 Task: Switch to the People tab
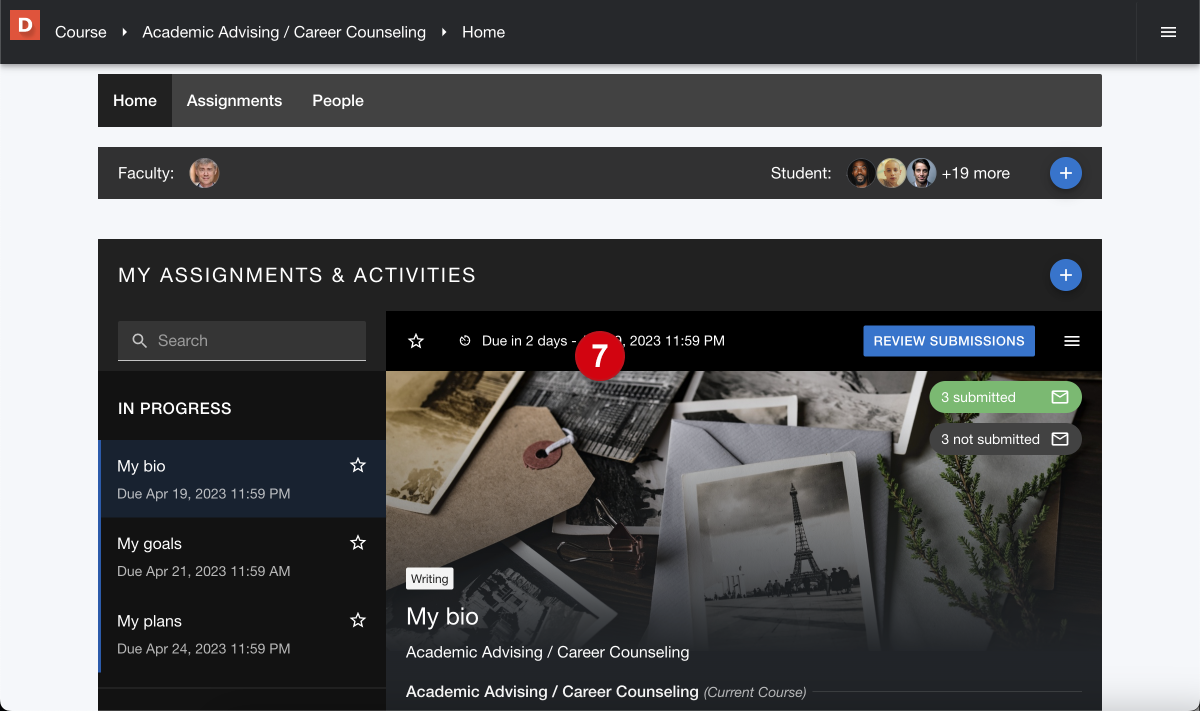338,100
